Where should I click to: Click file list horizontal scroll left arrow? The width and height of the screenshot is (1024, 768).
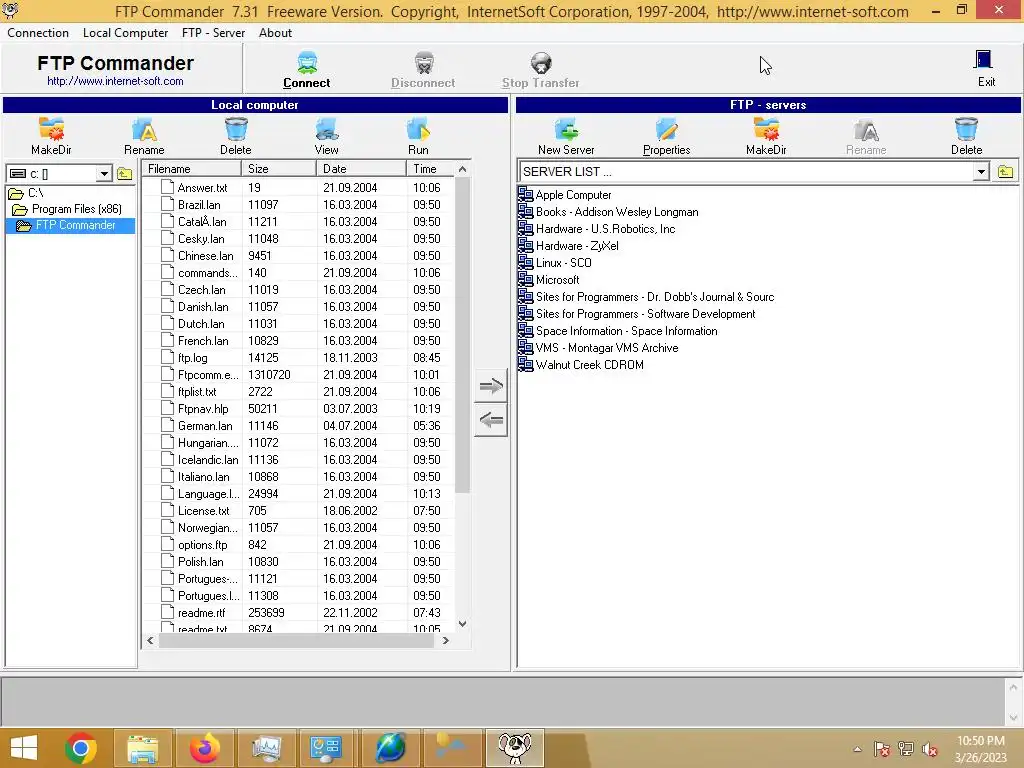[150, 641]
